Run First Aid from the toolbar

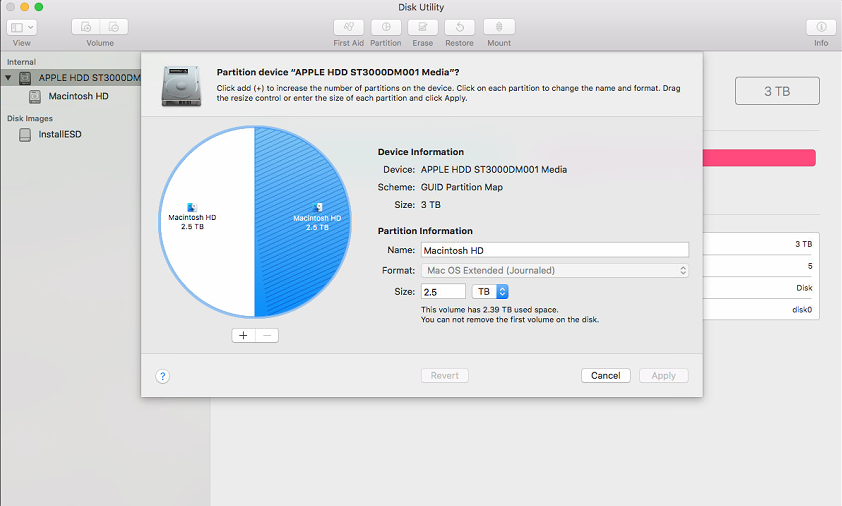point(349,27)
